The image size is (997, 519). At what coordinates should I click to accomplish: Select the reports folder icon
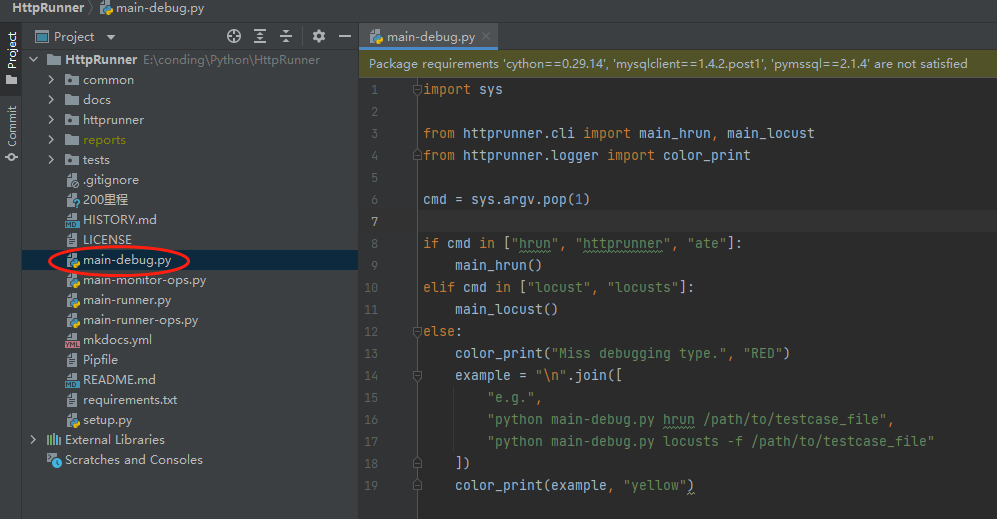[x=72, y=140]
